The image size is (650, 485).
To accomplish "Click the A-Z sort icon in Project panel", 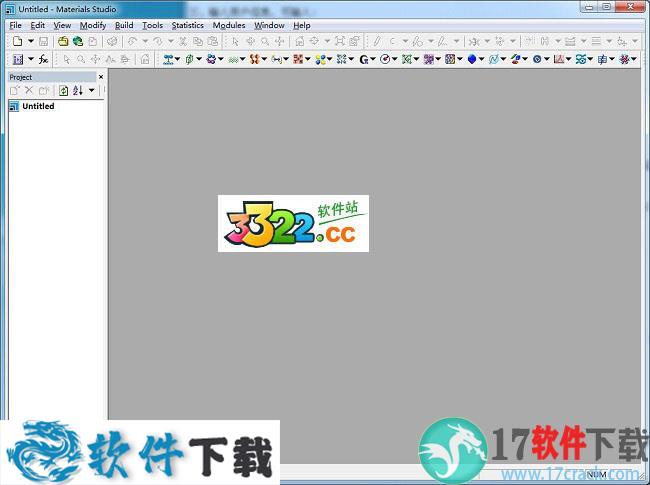I will pos(78,90).
